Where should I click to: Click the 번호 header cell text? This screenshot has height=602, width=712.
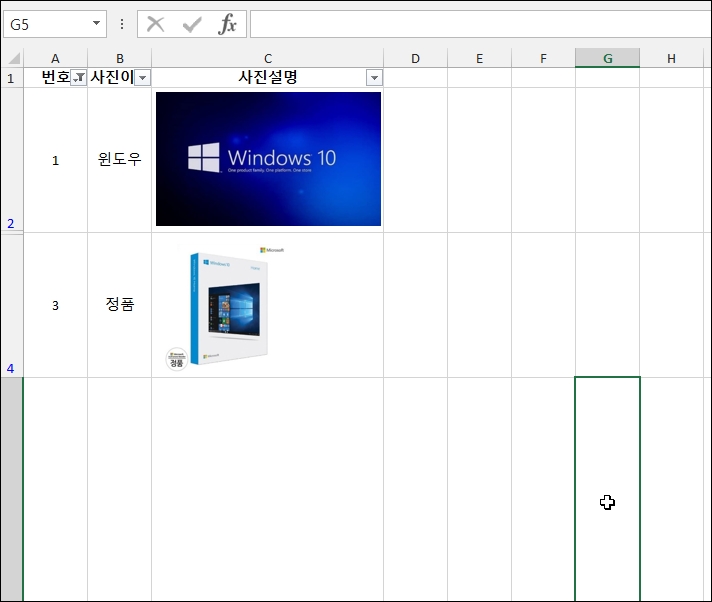tap(56, 77)
